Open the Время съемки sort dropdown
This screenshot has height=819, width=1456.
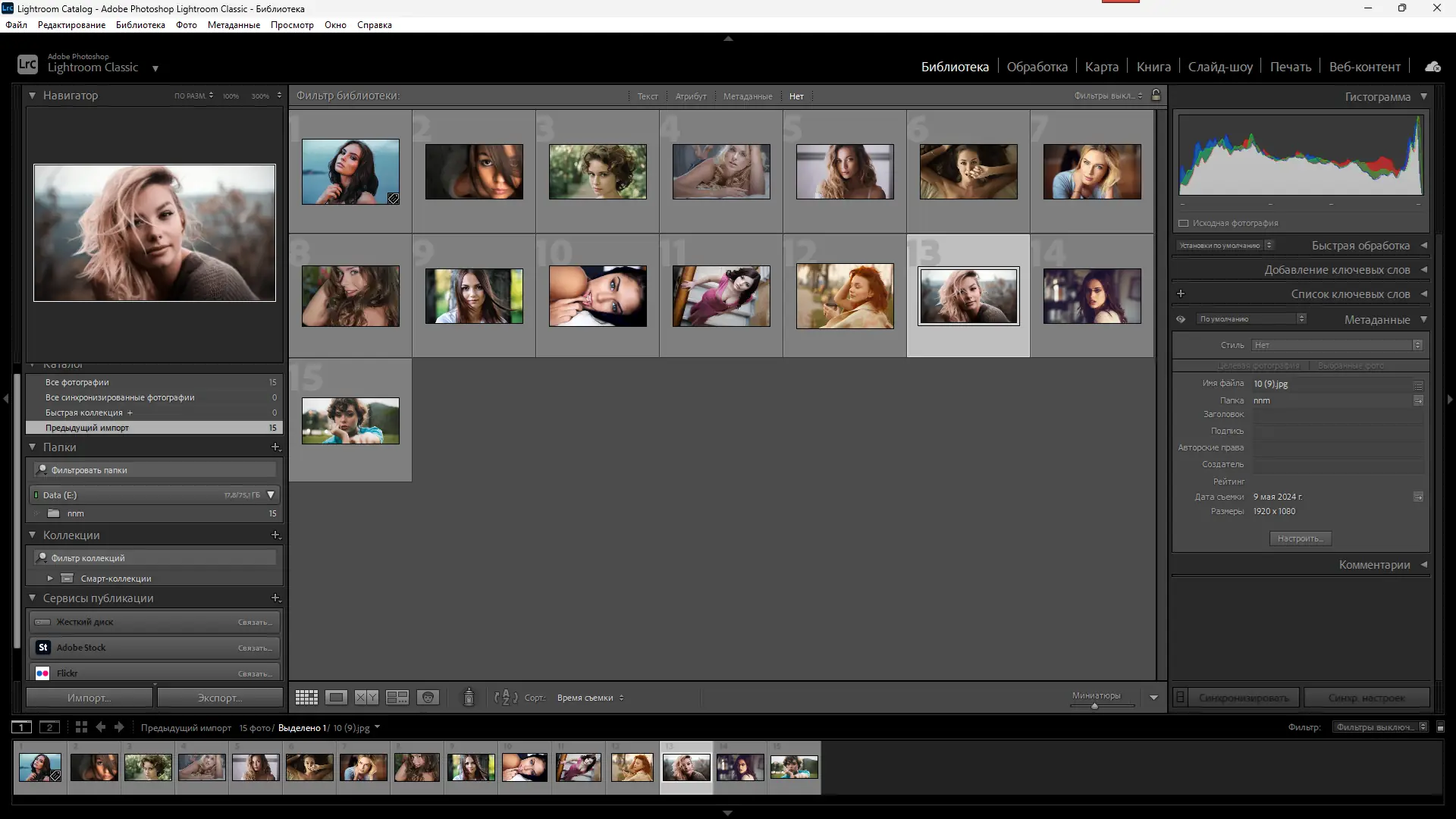590,698
